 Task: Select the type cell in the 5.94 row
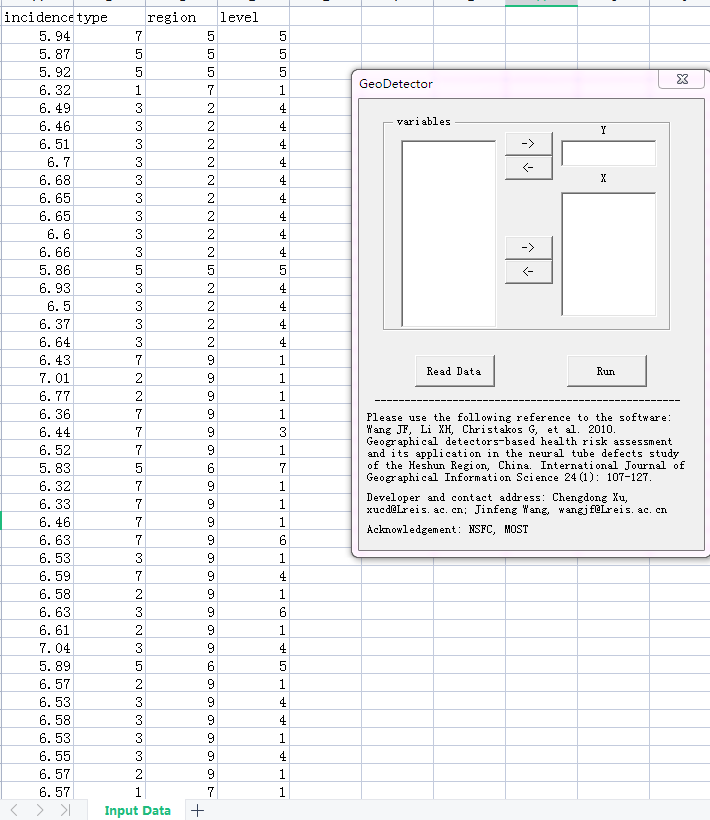[110, 36]
